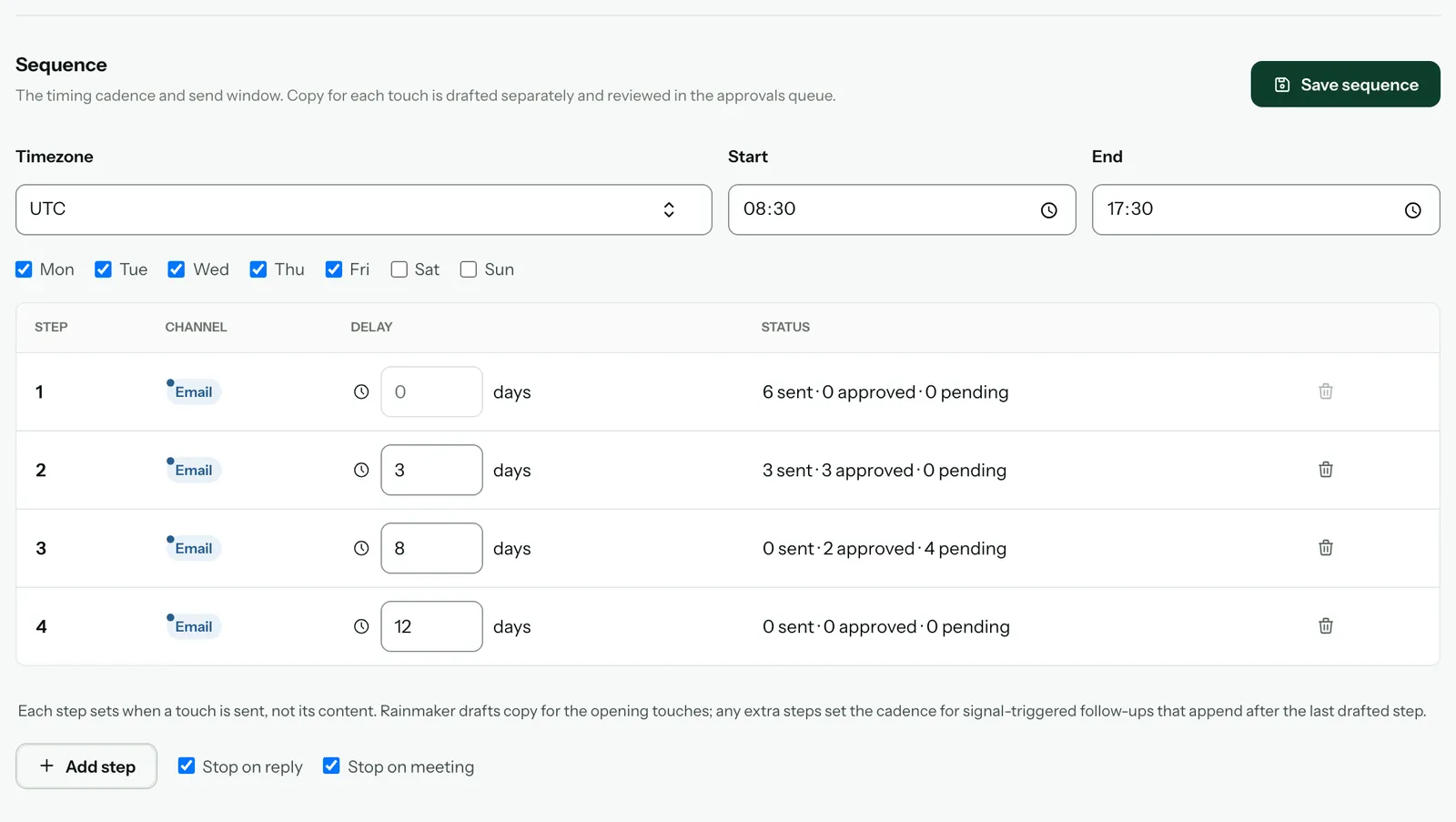Click the Sequence section heading
The image size is (1456, 822).
coord(61,65)
